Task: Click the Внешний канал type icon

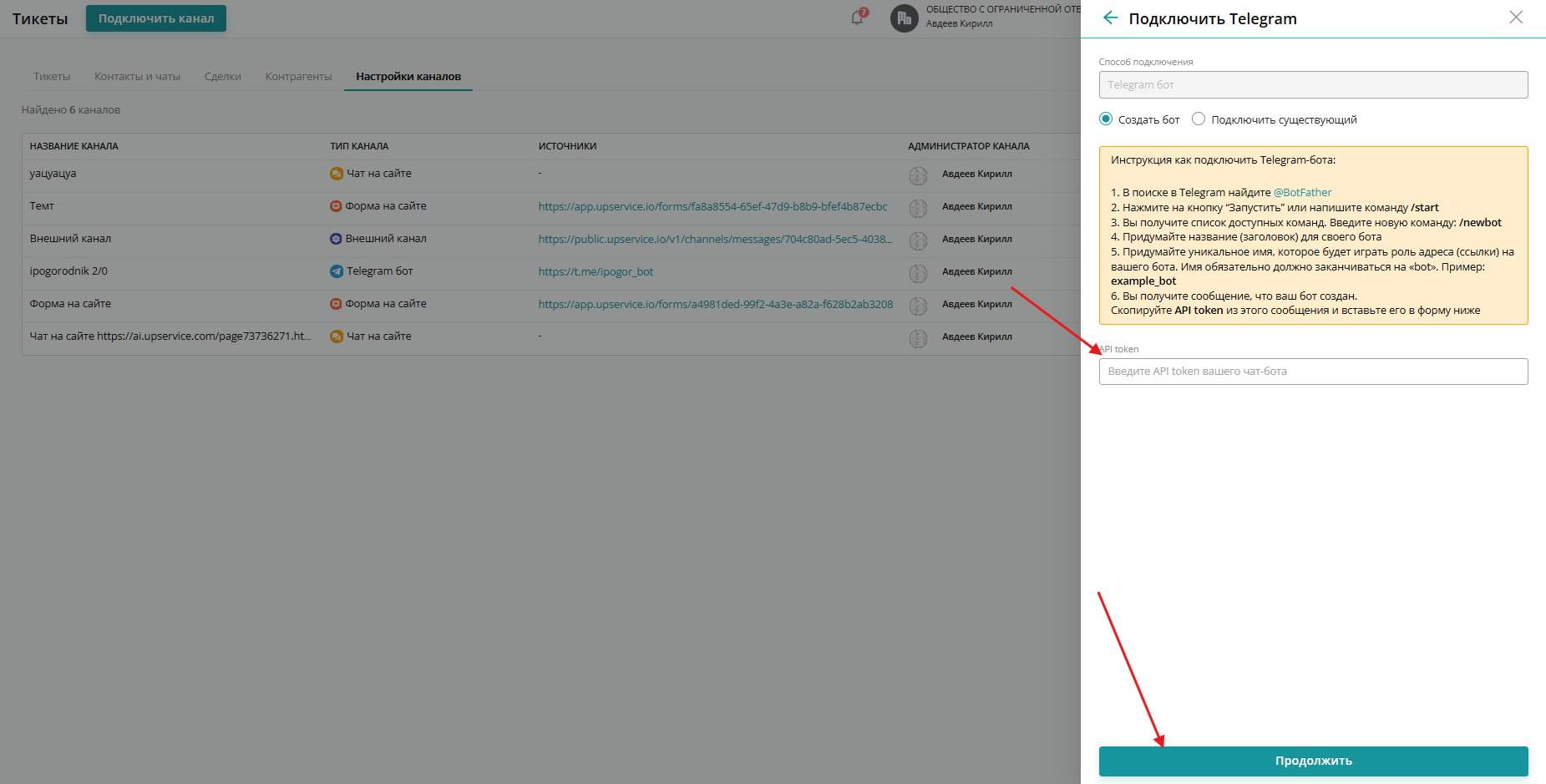Action: coord(336,239)
